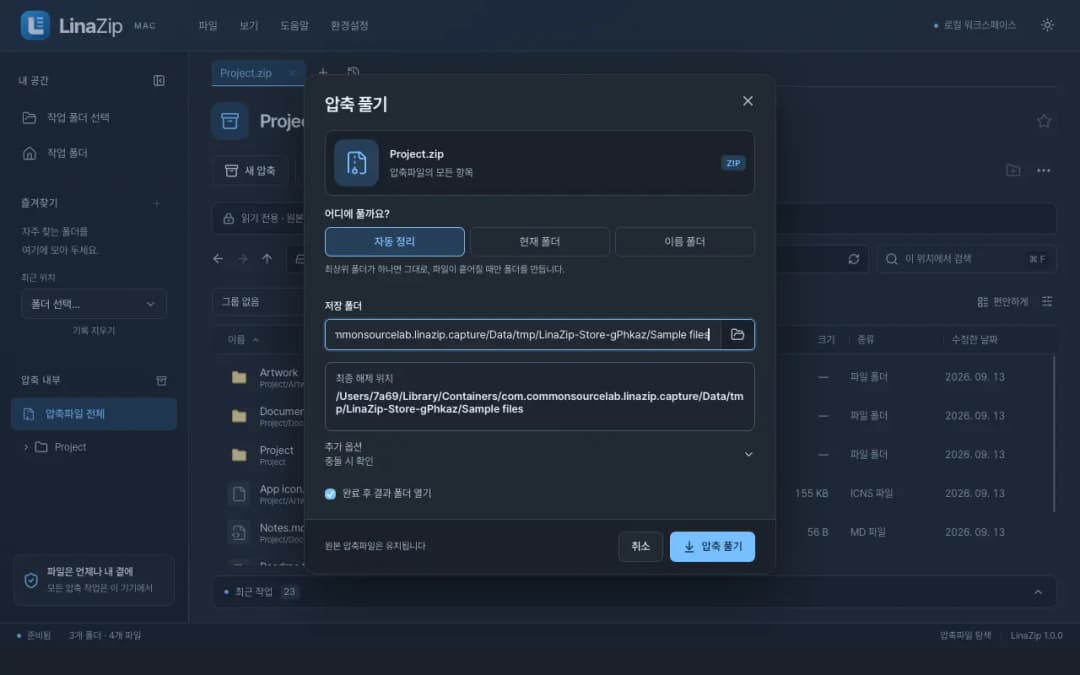Click 로컬 워크스페이스 indicator
Viewport: 1080px width, 675px height.
coord(974,25)
